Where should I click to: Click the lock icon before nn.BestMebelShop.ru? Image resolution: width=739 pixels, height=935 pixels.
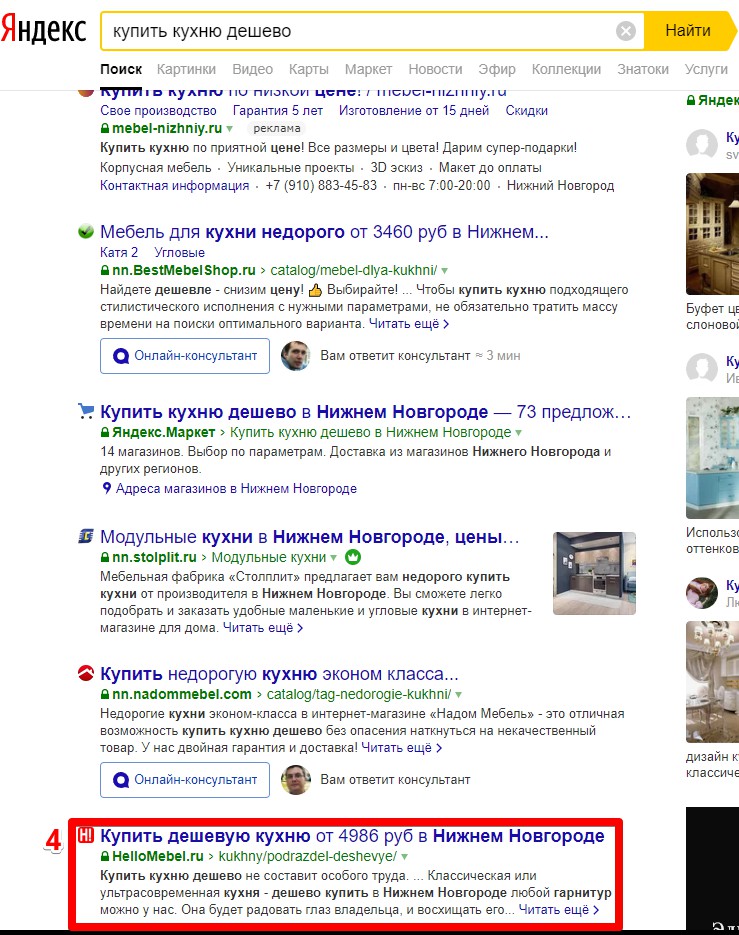(x=105, y=270)
